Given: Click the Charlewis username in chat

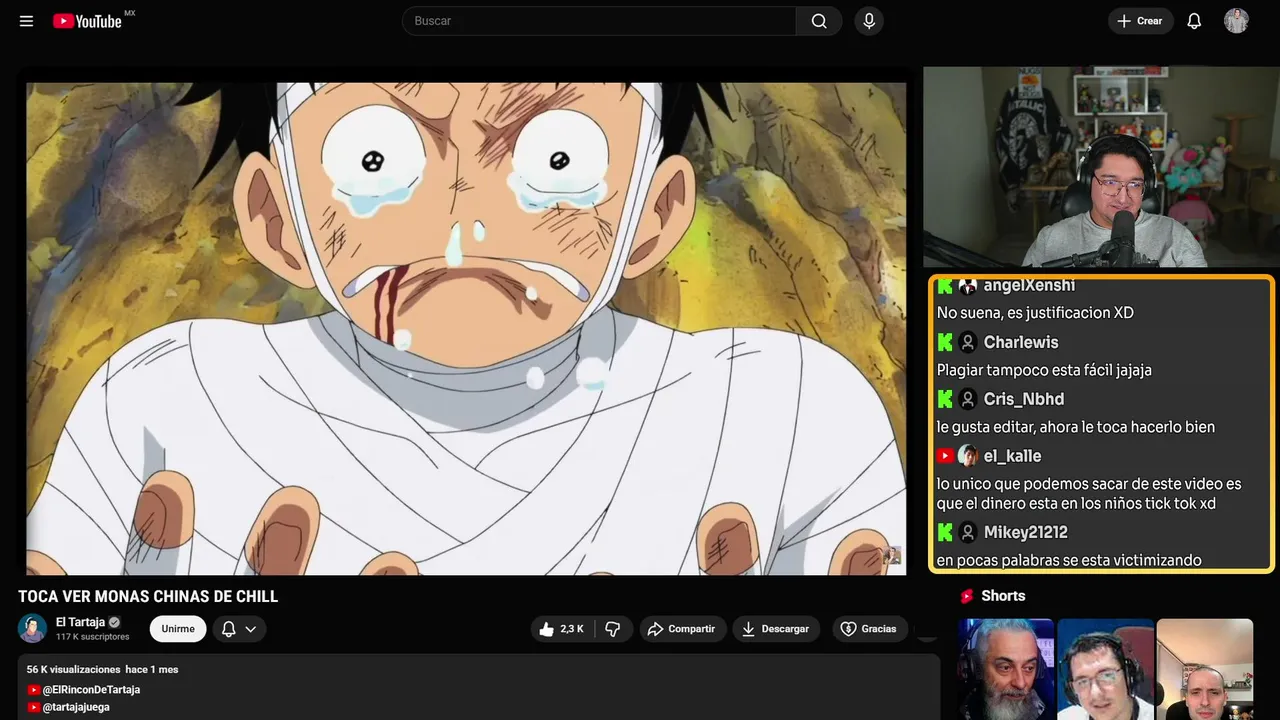Looking at the screenshot, I should point(1021,343).
